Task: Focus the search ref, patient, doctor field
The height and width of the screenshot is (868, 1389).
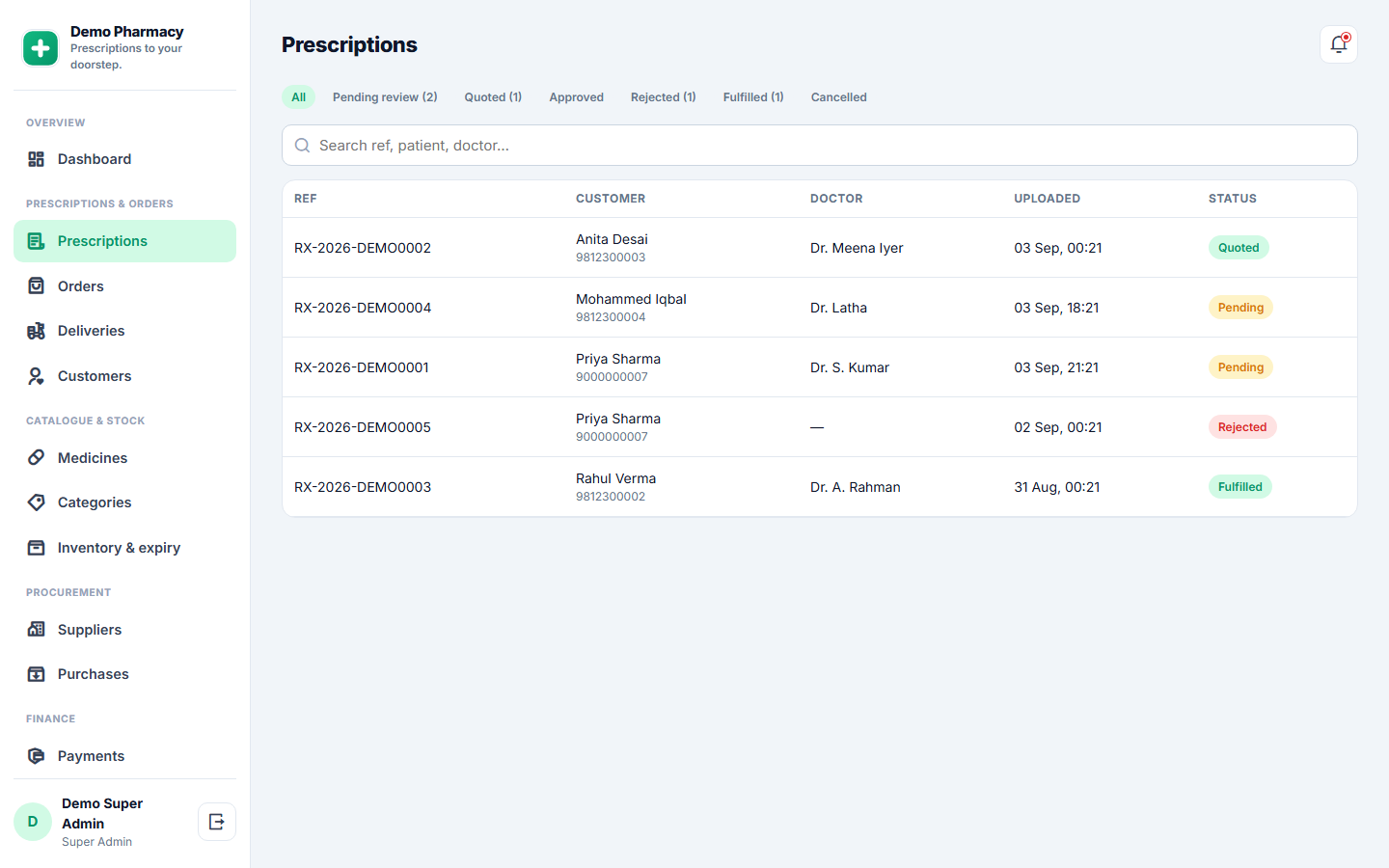Action: (x=820, y=146)
